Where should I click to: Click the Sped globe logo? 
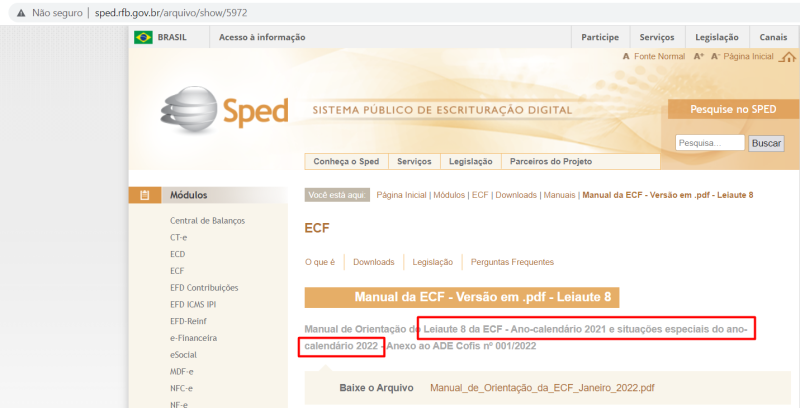189,109
